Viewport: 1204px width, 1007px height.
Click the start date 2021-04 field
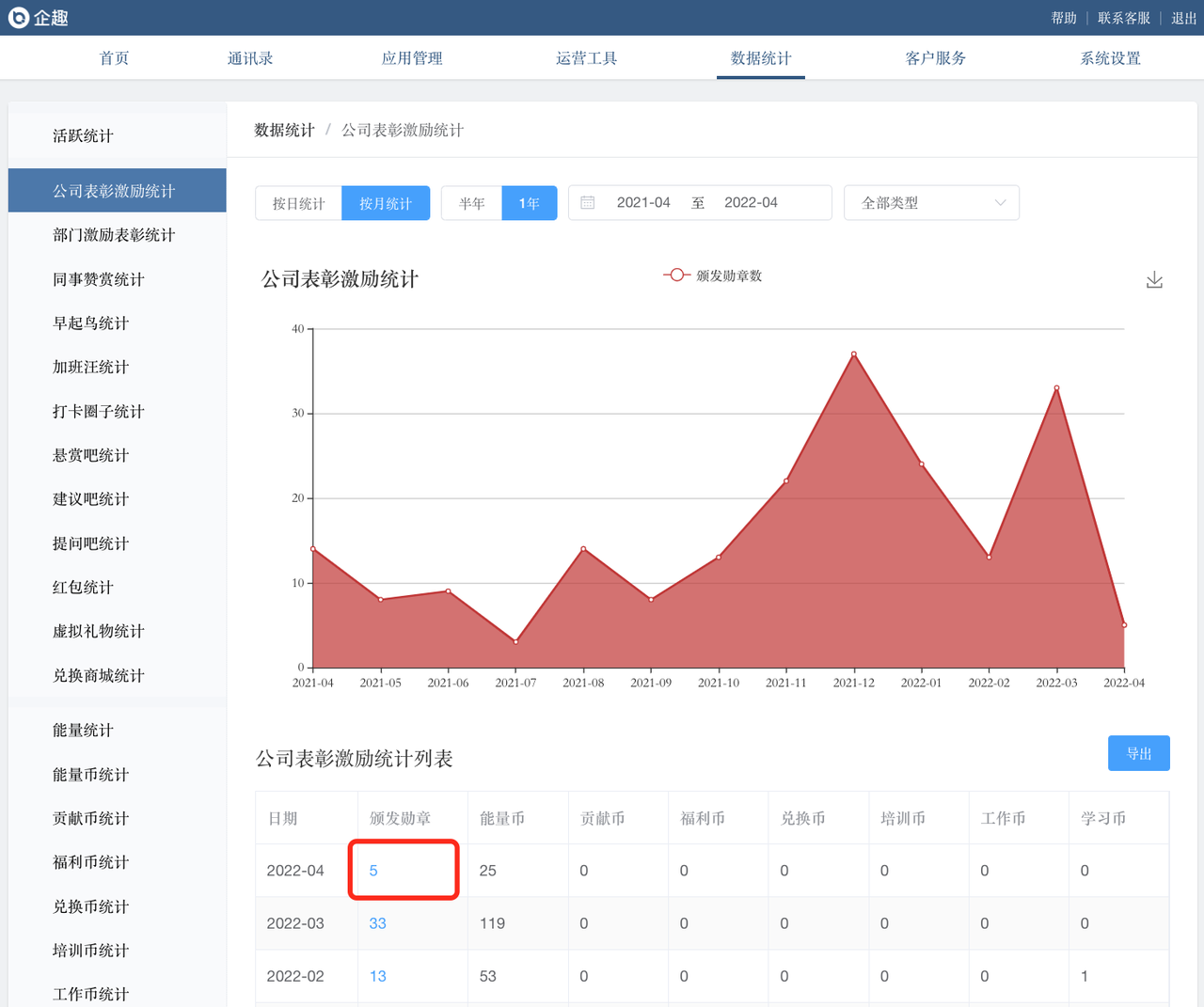pyautogui.click(x=643, y=203)
